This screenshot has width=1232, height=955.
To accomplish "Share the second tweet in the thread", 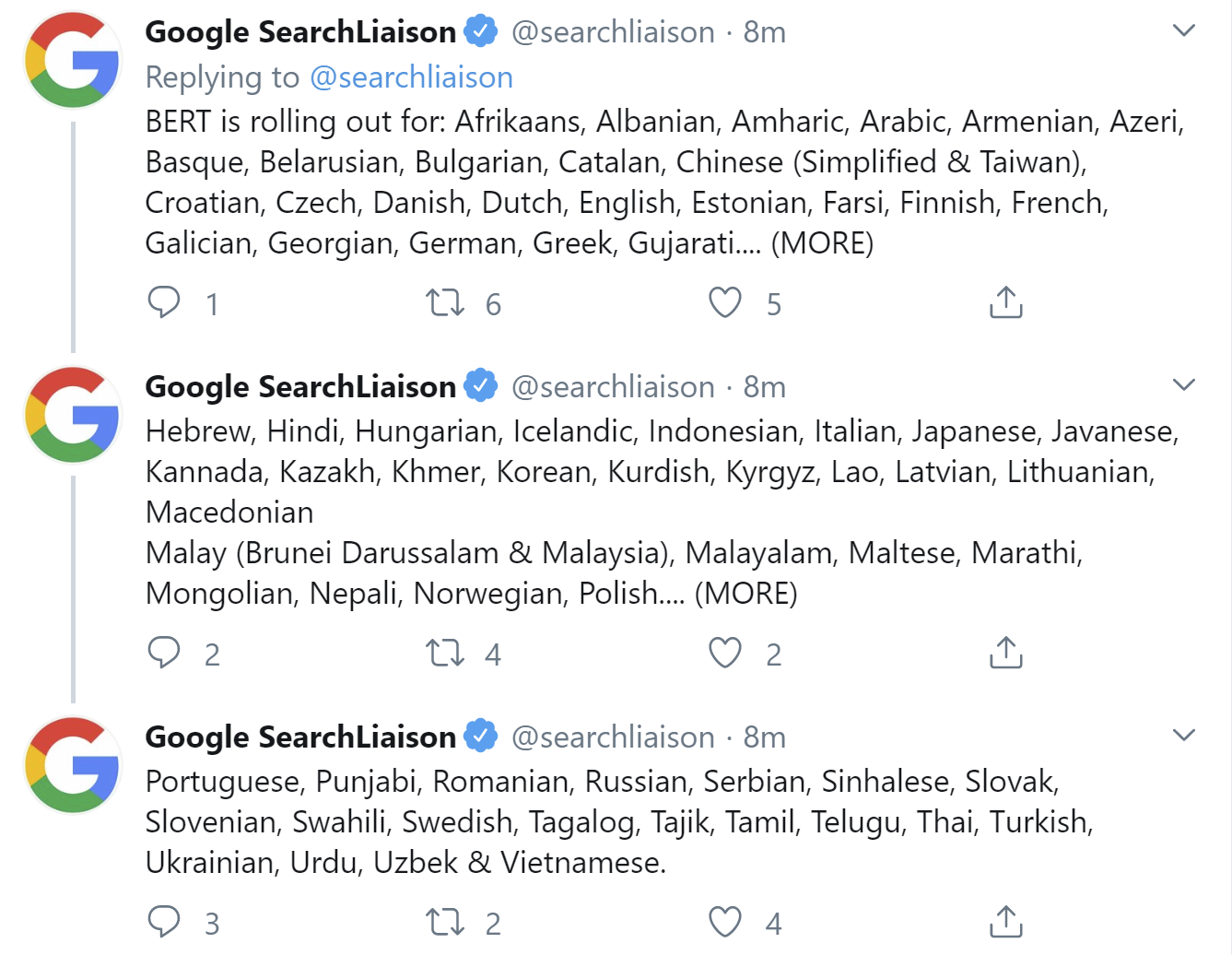I will [1006, 654].
